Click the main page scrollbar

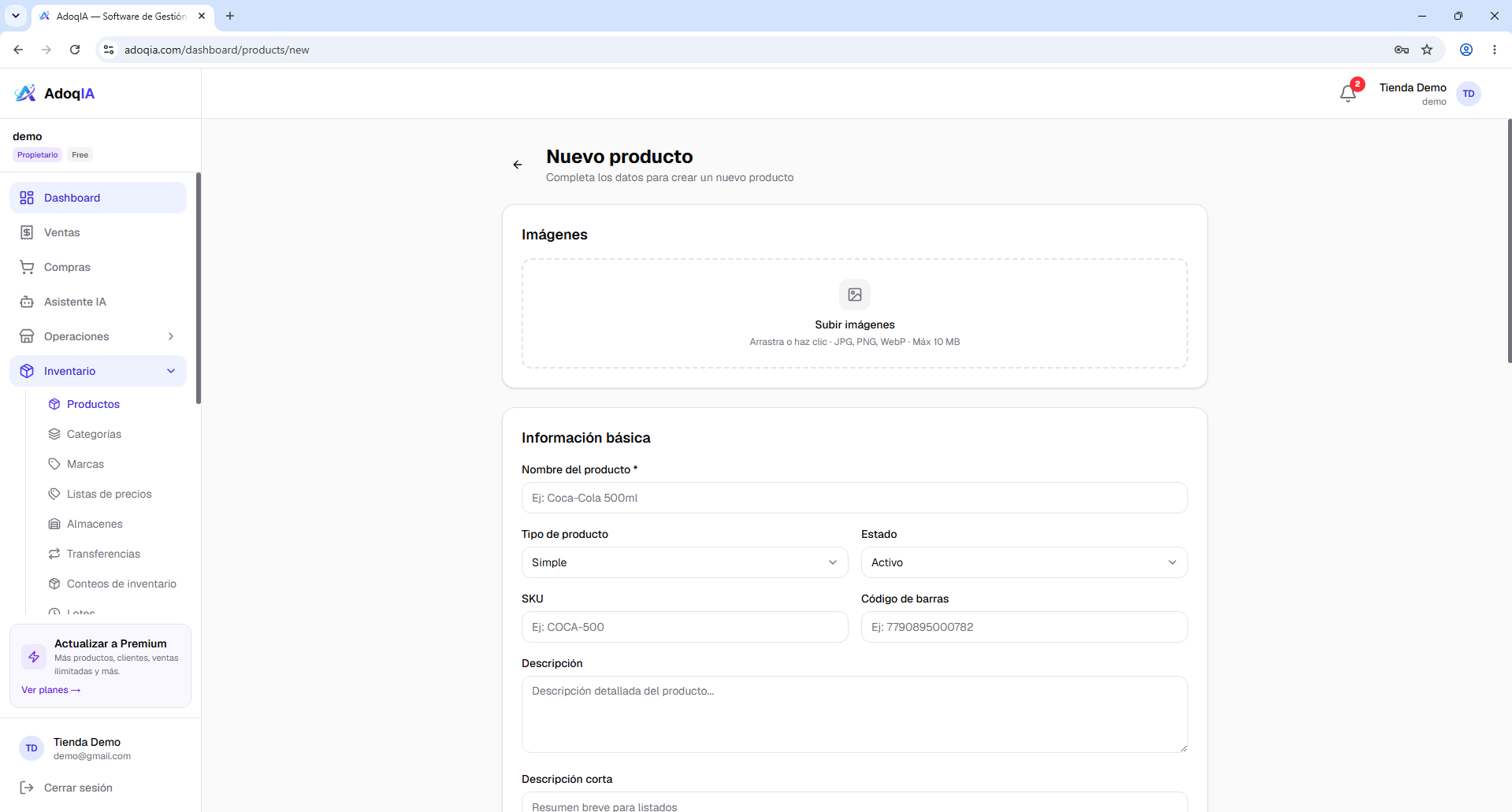(1510, 241)
